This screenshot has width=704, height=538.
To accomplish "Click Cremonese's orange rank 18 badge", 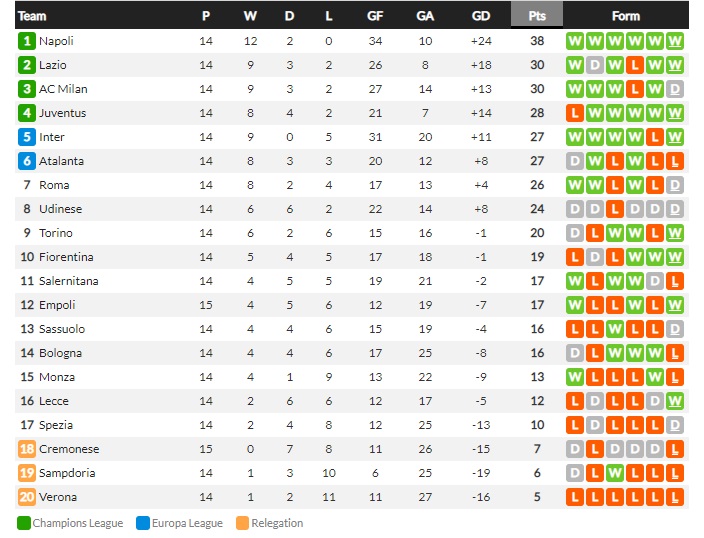I will click(26, 449).
